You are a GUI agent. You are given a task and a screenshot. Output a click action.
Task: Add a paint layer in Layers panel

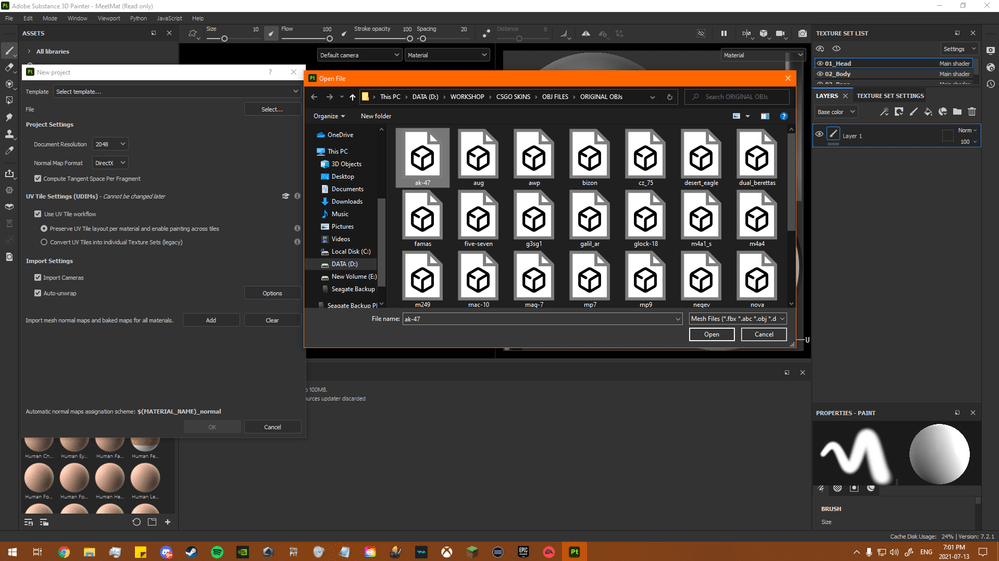(x=914, y=112)
